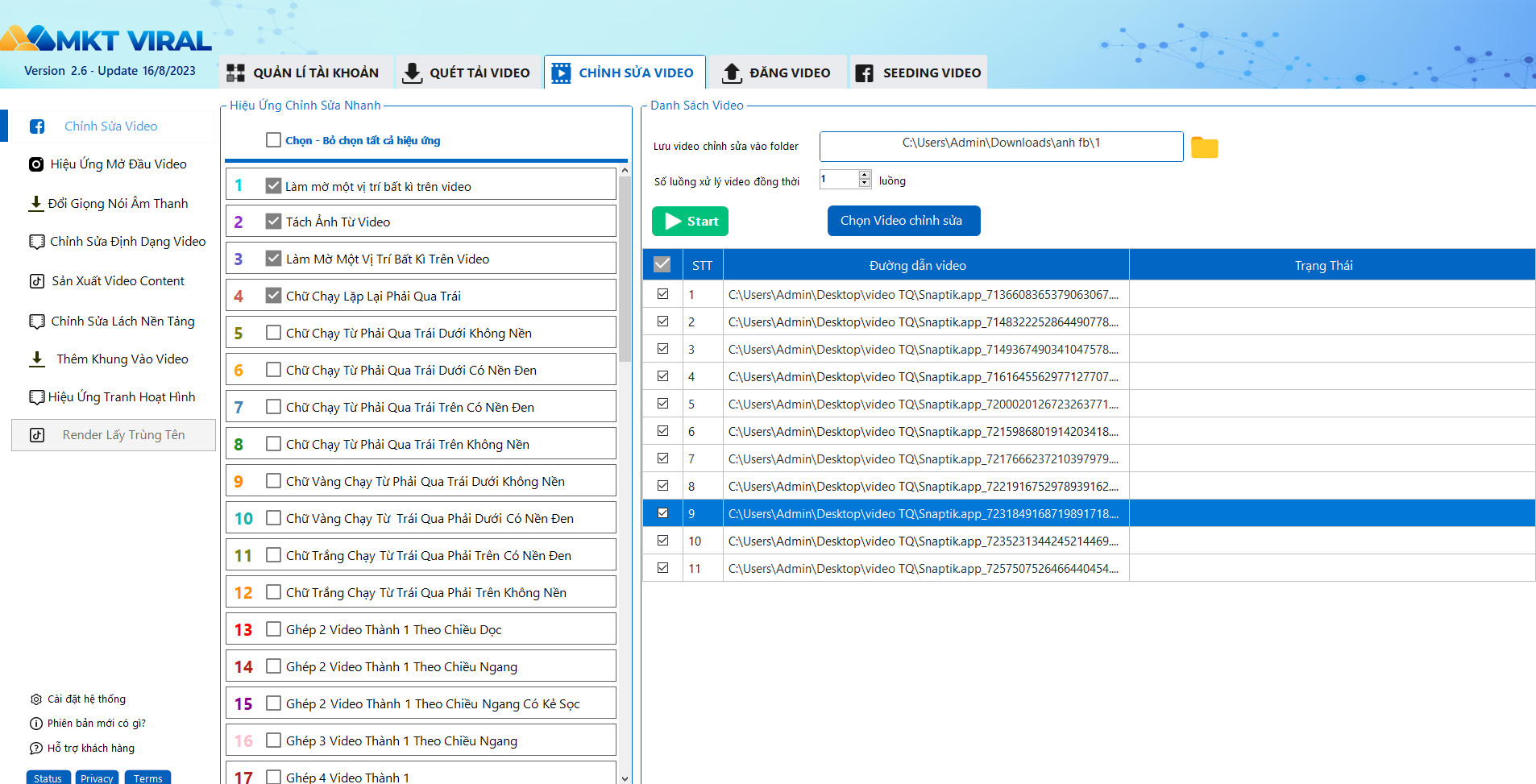Enable Ghép 3 Video Thành 1 Theo Chiều Ngang
This screenshot has height=784, width=1536.
pyautogui.click(x=274, y=740)
